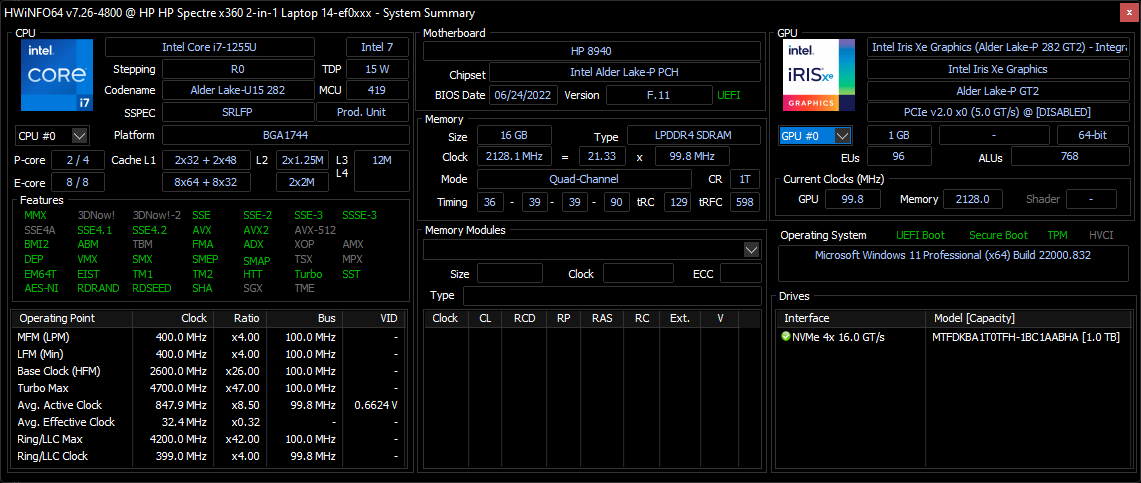Click the Ratio column header
Screen dimensions: 1141x483
click(x=239, y=319)
